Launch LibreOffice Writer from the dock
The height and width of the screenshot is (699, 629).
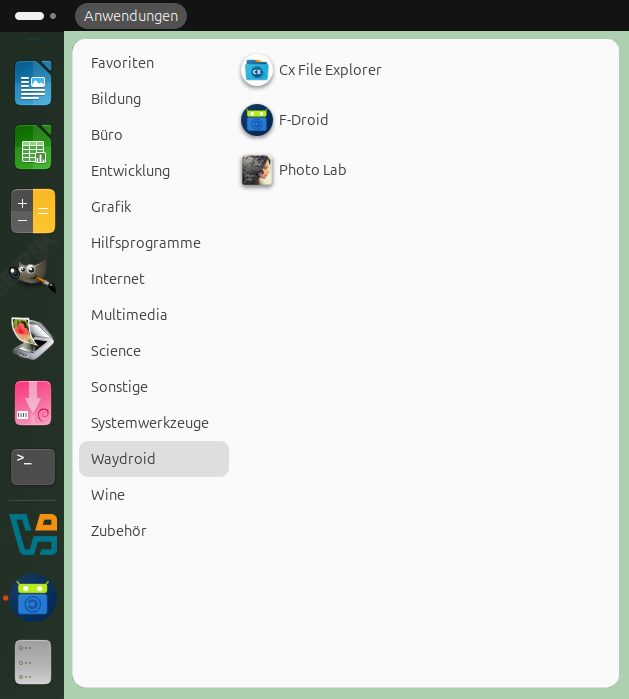click(x=33, y=83)
